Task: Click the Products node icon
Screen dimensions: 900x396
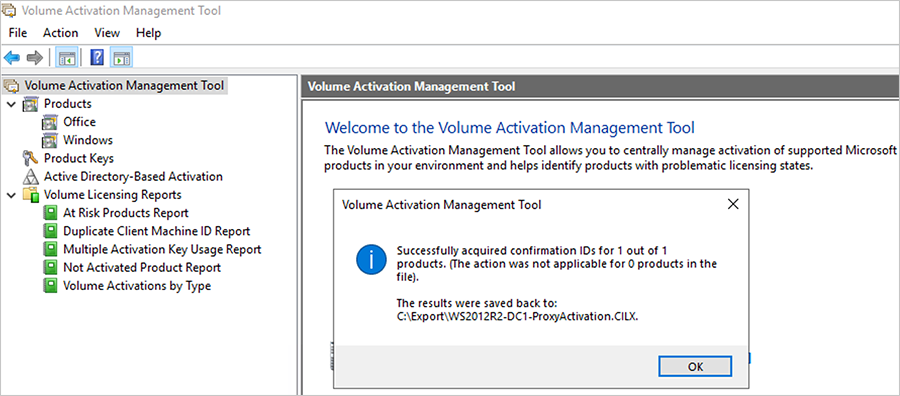Action: coord(31,104)
